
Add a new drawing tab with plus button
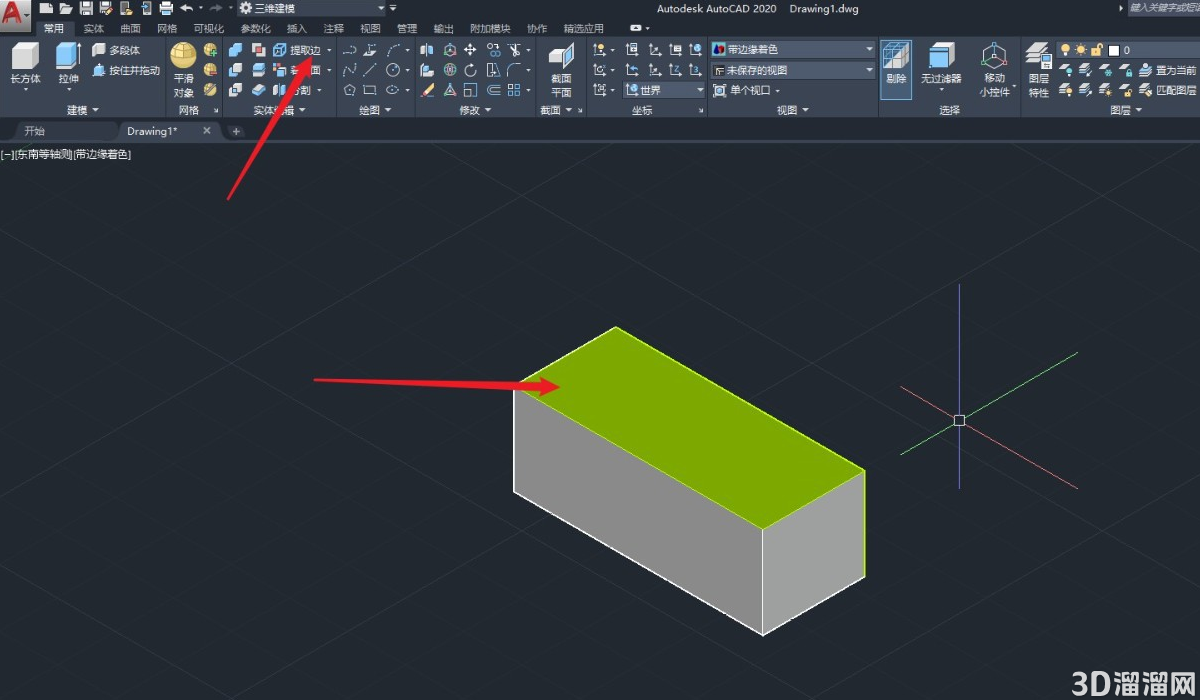point(236,131)
